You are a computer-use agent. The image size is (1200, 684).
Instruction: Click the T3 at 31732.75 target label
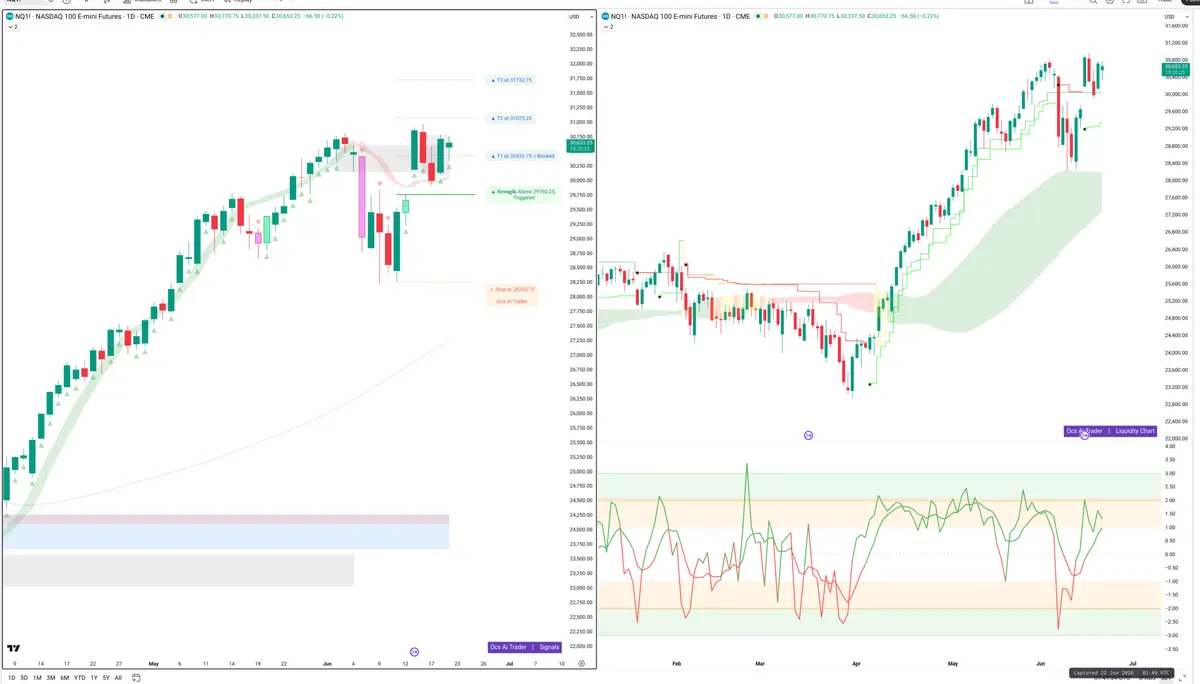[x=511, y=80]
